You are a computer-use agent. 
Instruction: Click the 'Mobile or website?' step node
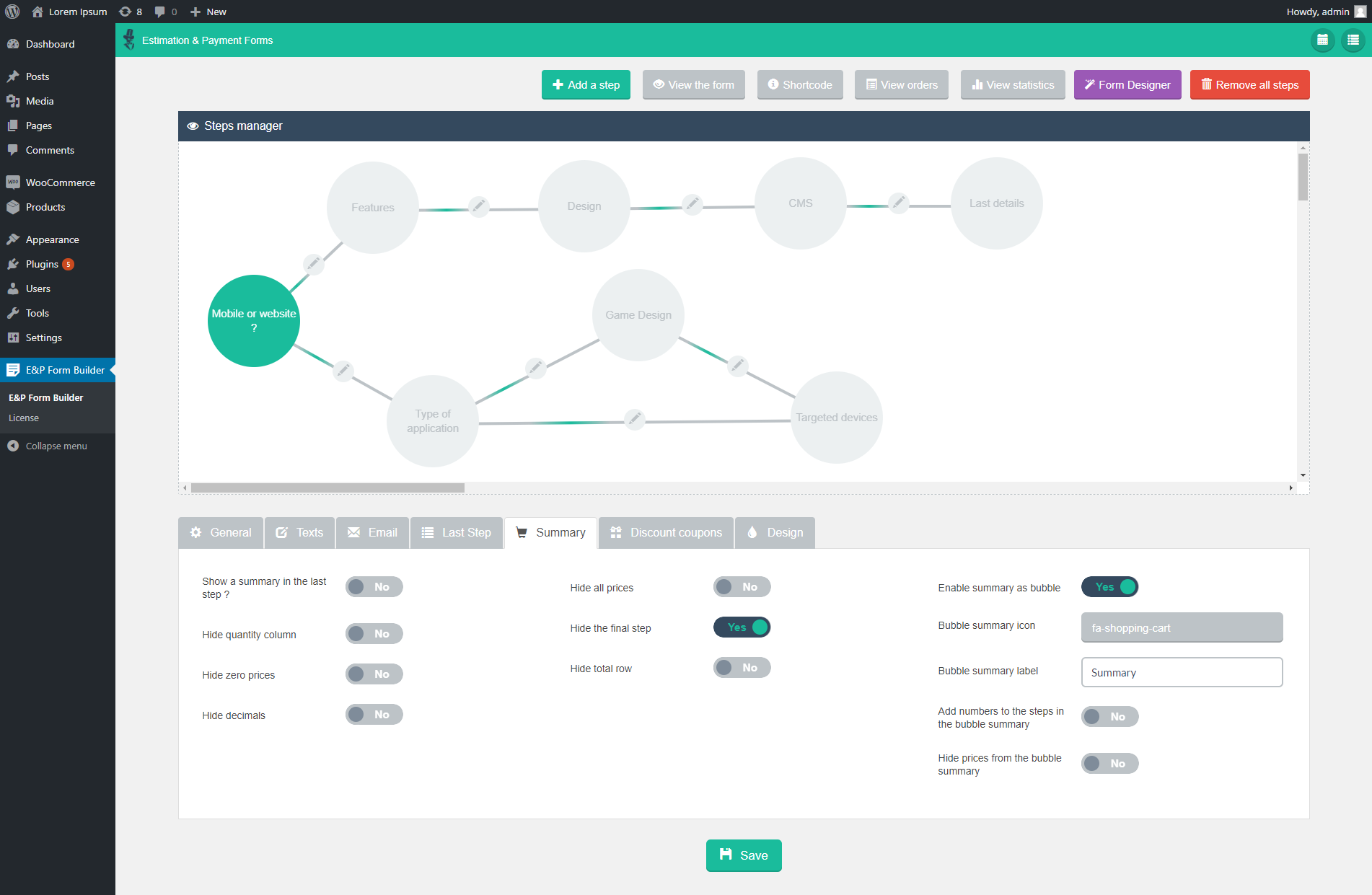pyautogui.click(x=253, y=320)
